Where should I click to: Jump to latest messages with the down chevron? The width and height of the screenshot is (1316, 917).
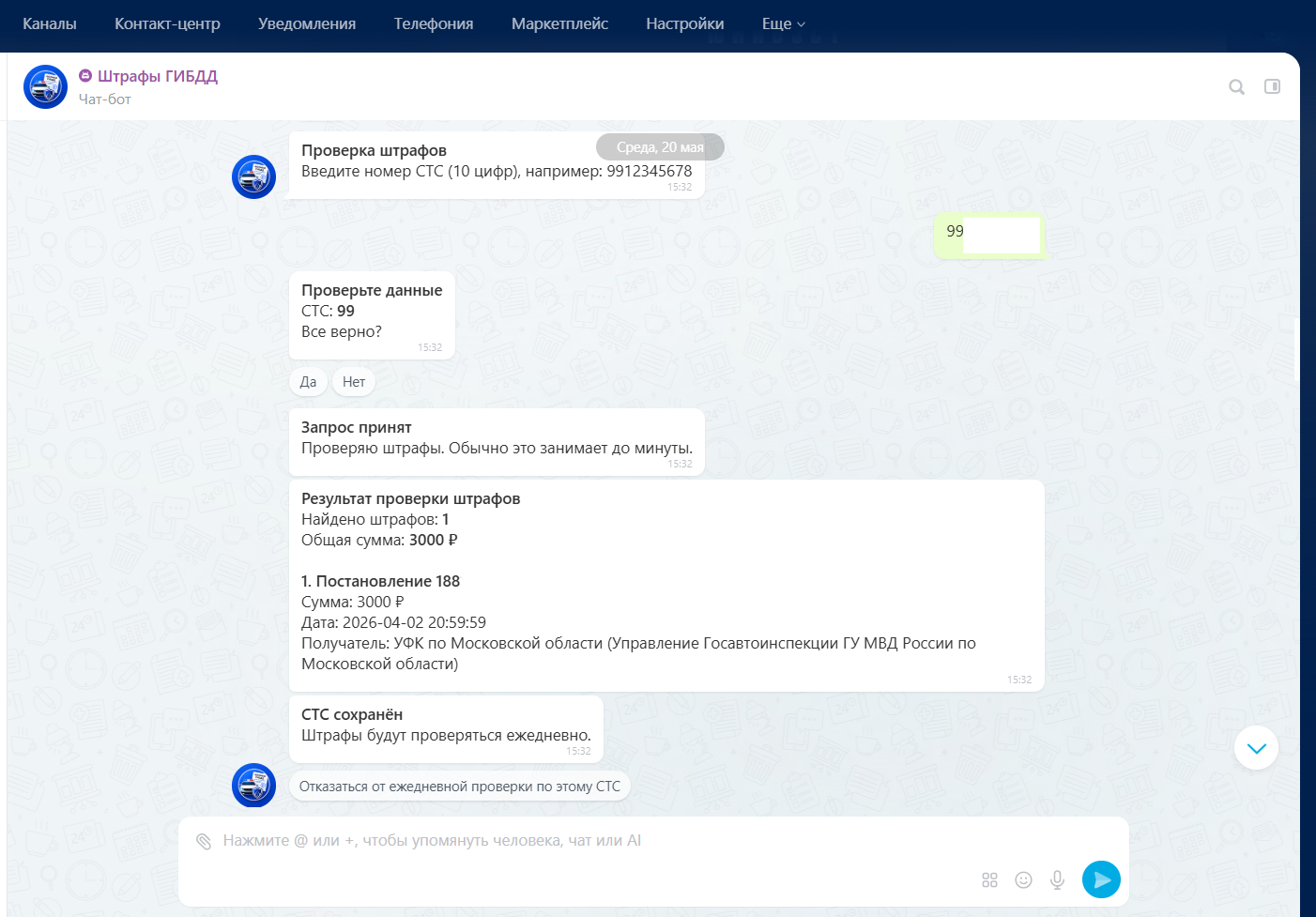point(1257,748)
